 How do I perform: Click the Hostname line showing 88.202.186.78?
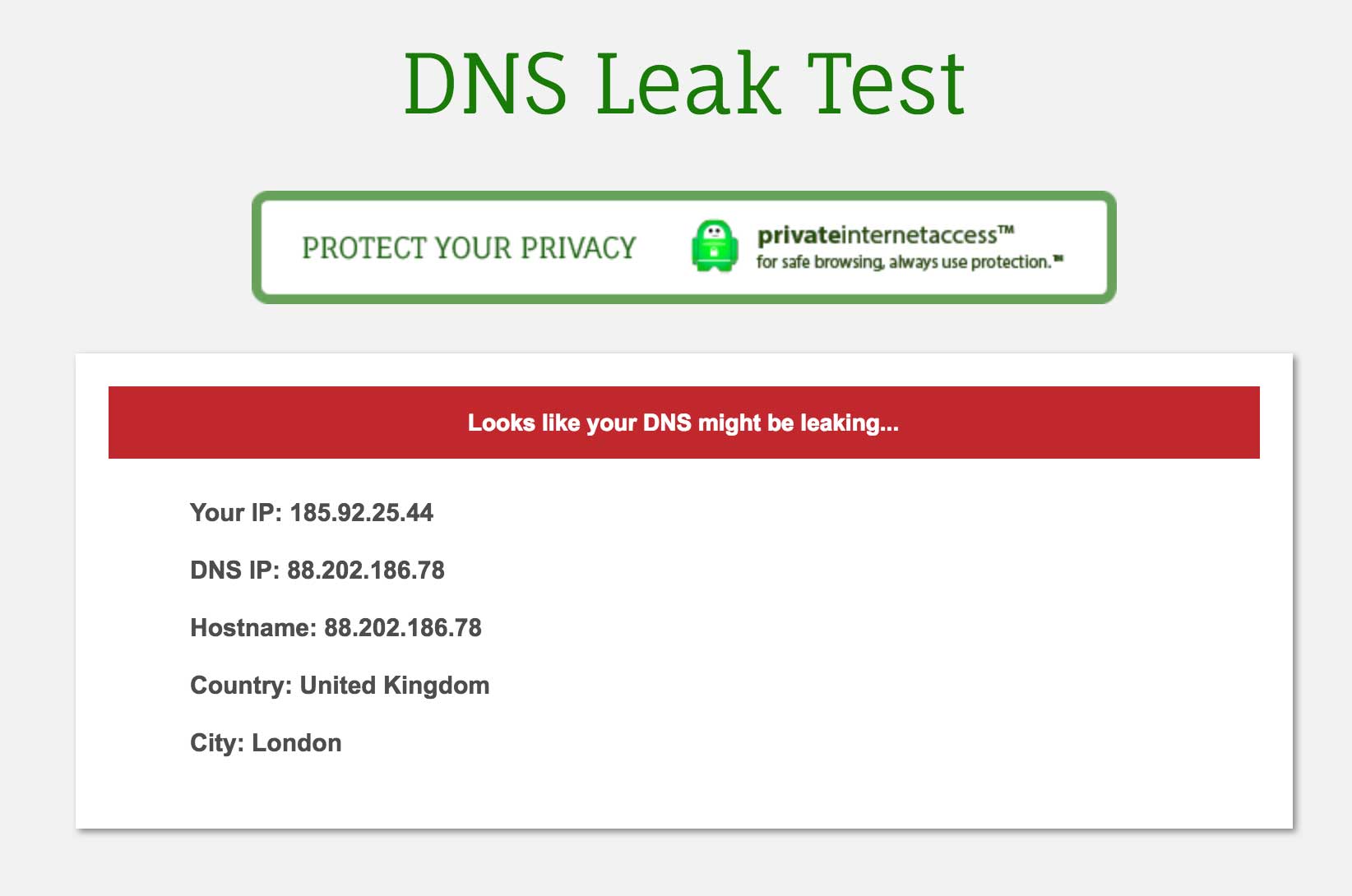click(336, 627)
